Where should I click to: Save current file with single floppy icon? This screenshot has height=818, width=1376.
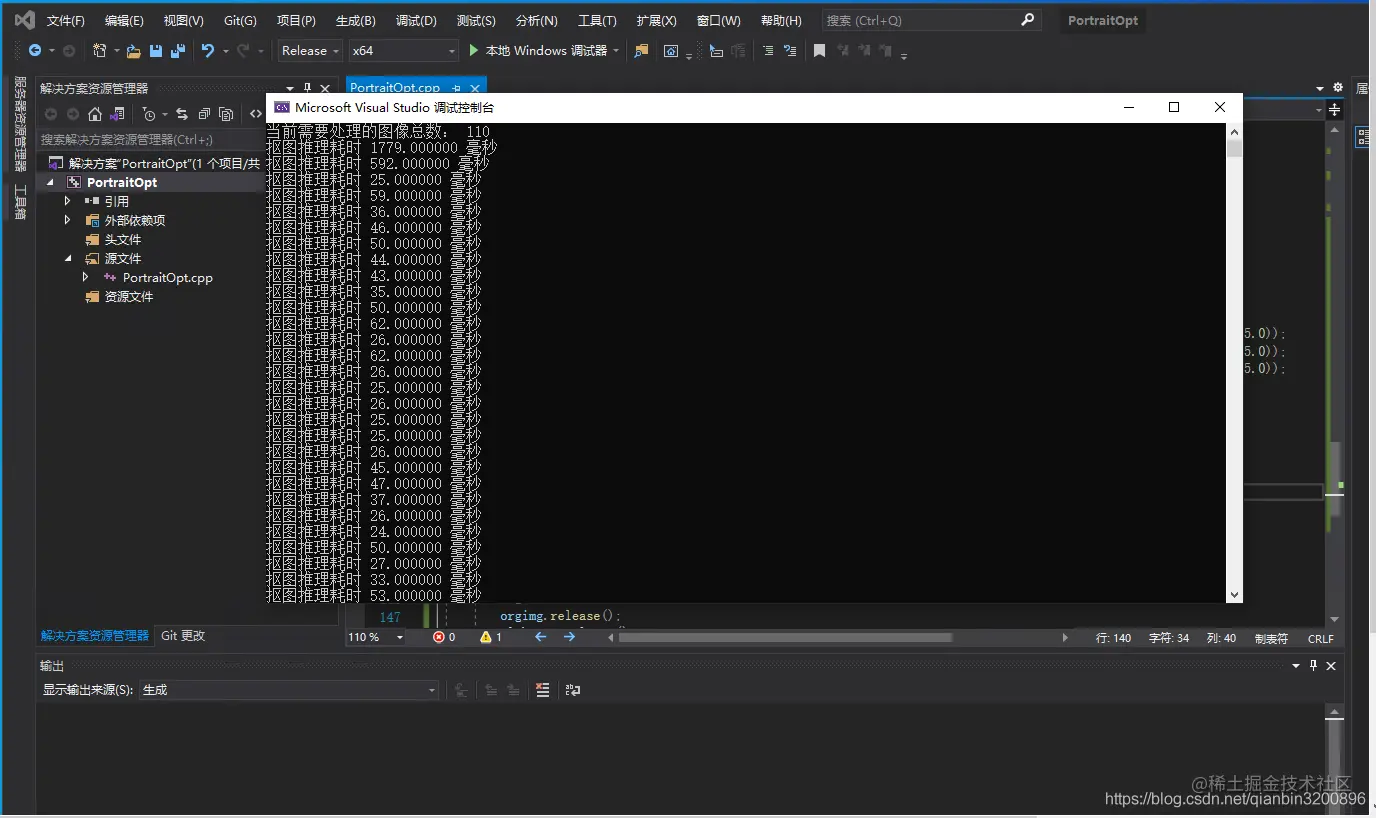coord(156,51)
